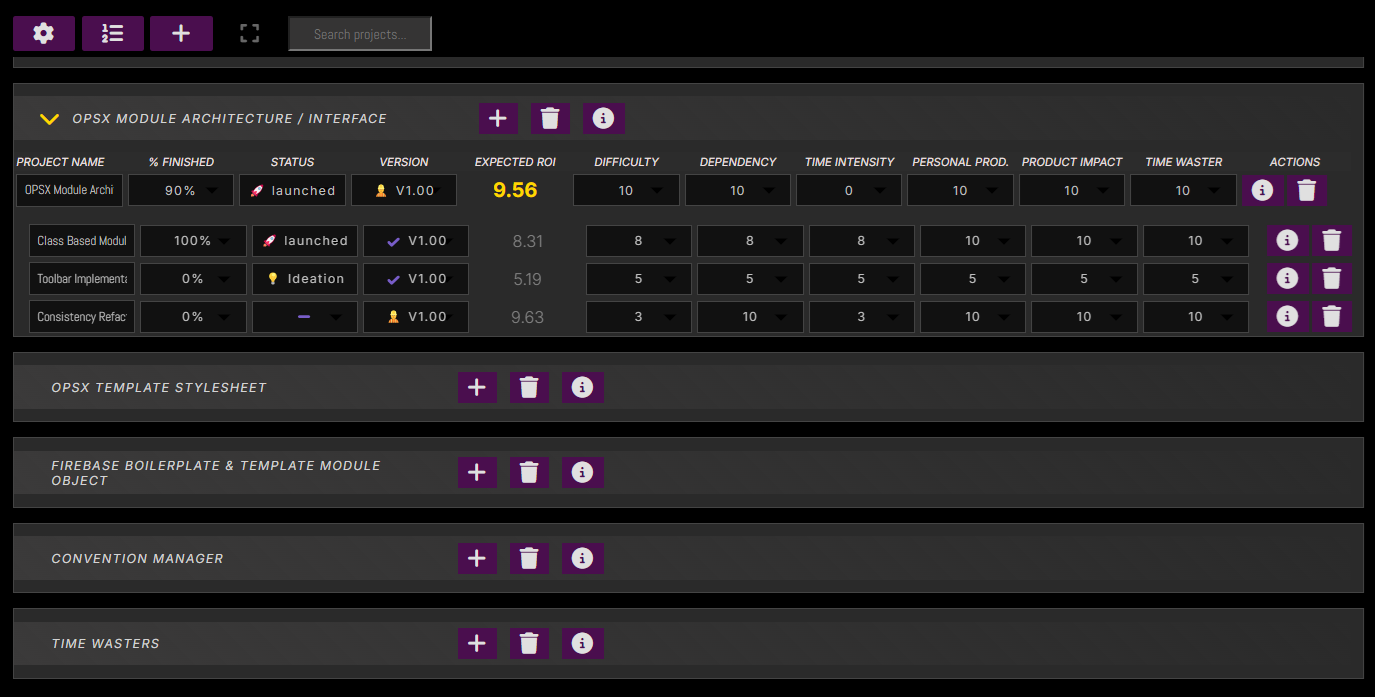
Task: Click the ROI value 5.19
Action: (527, 279)
